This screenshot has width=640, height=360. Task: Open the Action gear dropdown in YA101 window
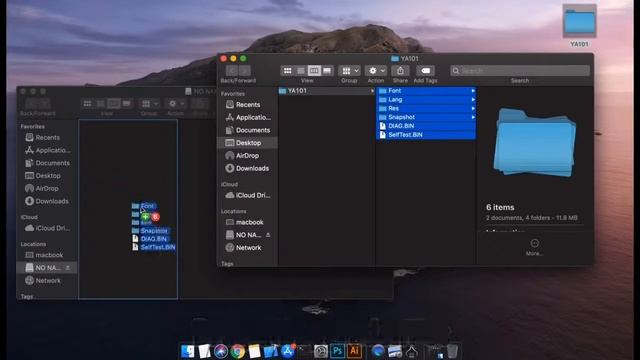(376, 71)
